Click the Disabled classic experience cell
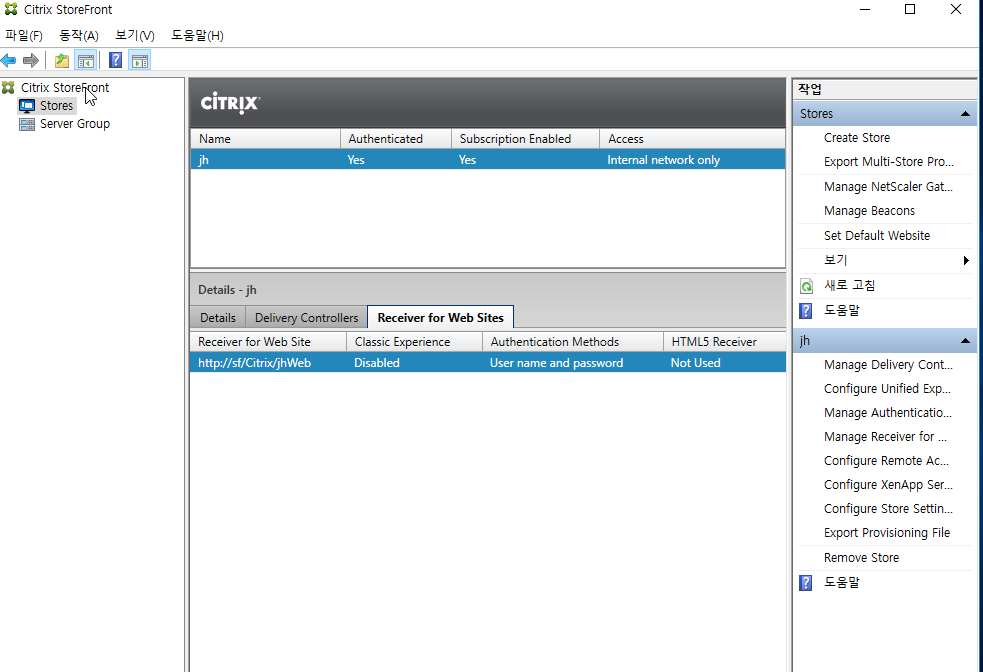The width and height of the screenshot is (983, 672). pyautogui.click(x=376, y=363)
